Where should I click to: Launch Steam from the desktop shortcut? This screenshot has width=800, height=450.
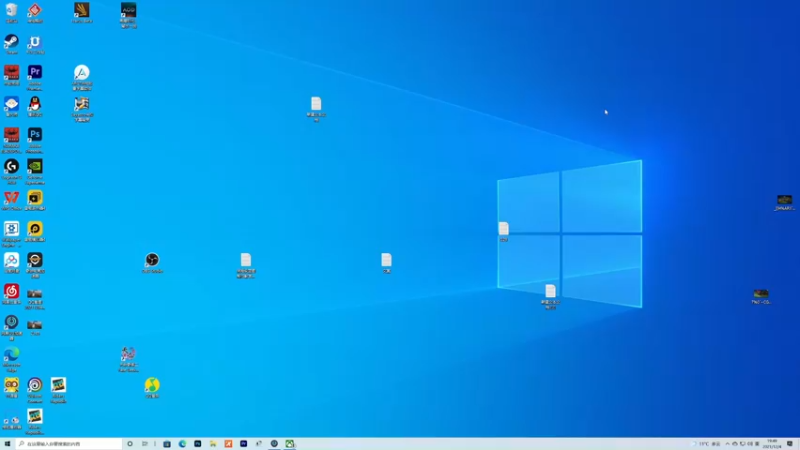click(x=11, y=44)
